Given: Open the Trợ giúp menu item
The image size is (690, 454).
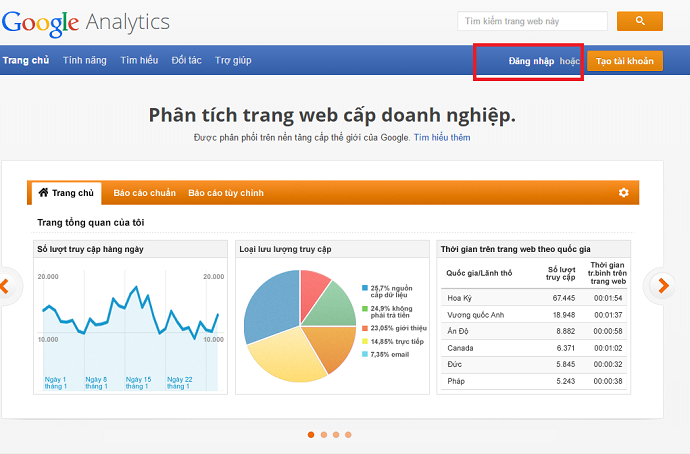Looking at the screenshot, I should [233, 60].
